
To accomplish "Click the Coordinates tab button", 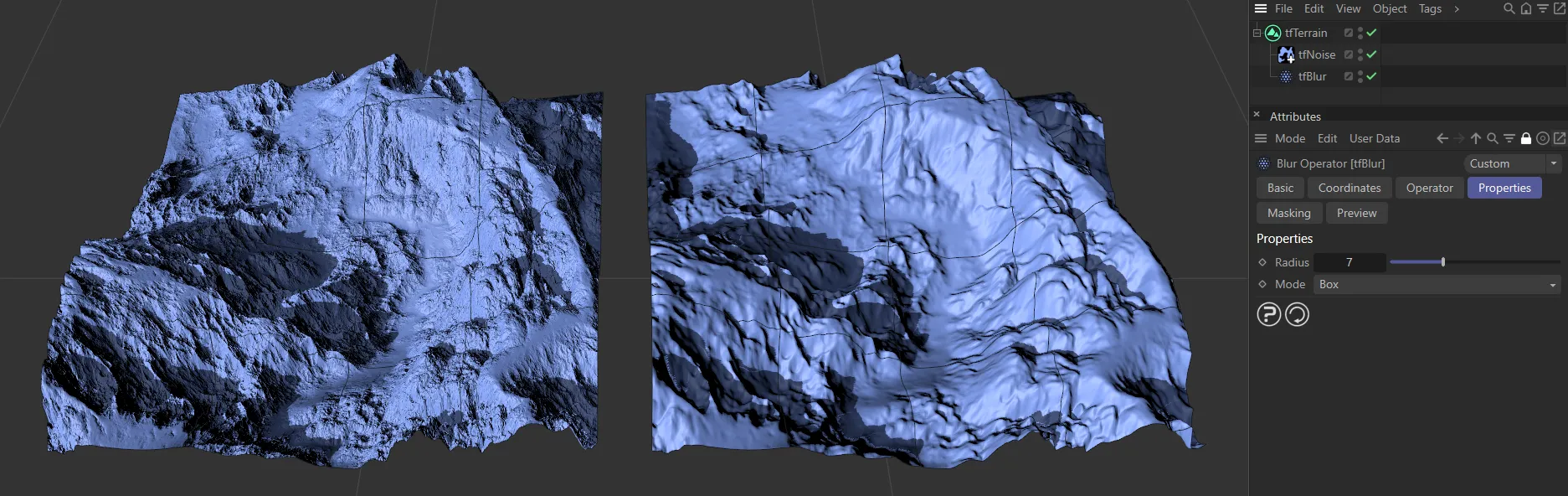I will pyautogui.click(x=1349, y=188).
